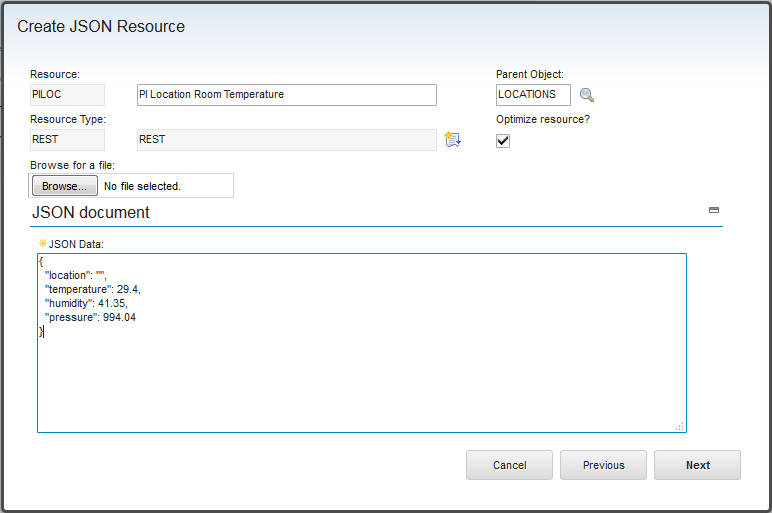This screenshot has height=513, width=772.
Task: Open the Parent Object lookup magnifier
Action: click(587, 95)
